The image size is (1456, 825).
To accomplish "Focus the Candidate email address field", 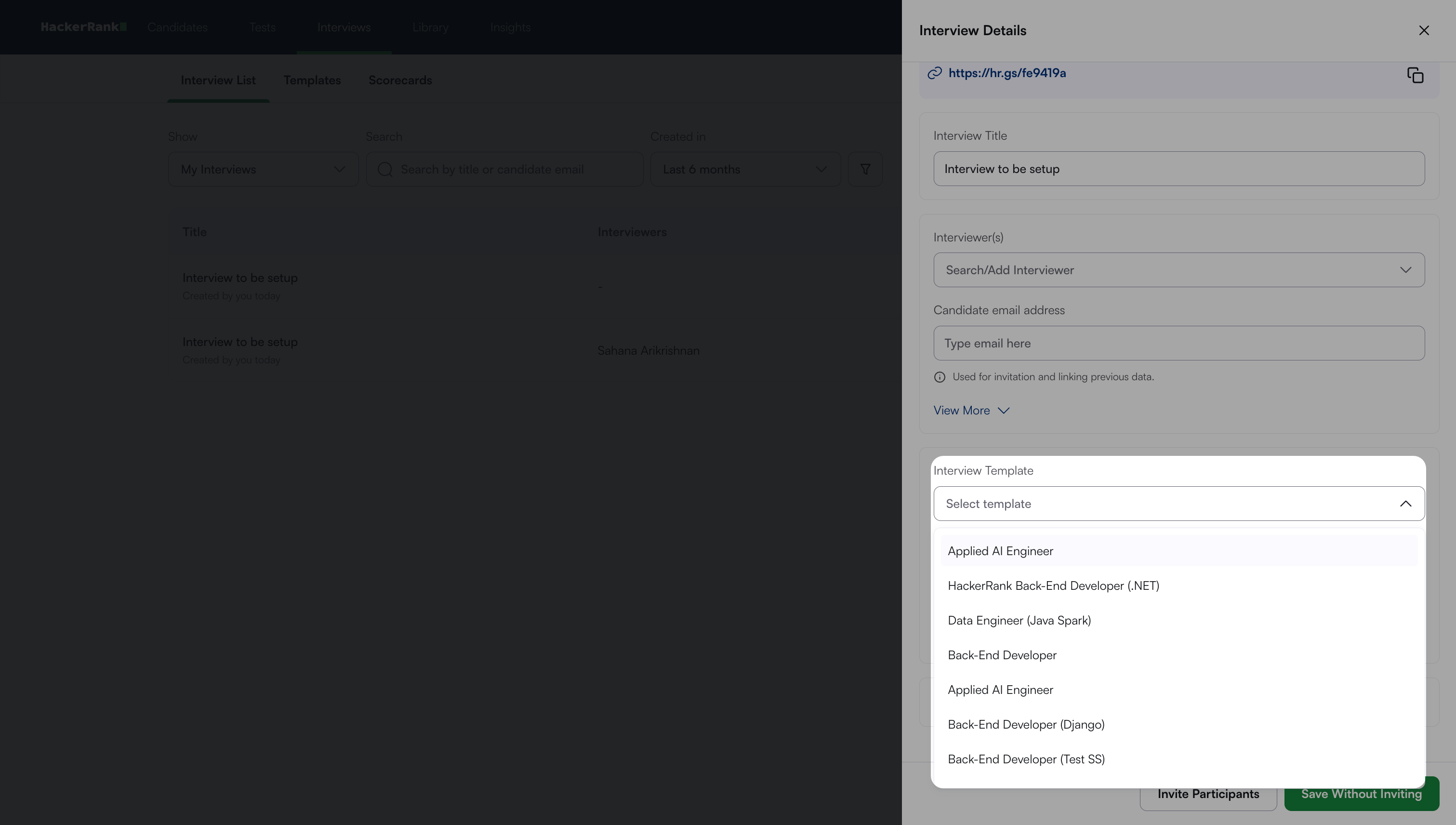I will (x=1178, y=344).
